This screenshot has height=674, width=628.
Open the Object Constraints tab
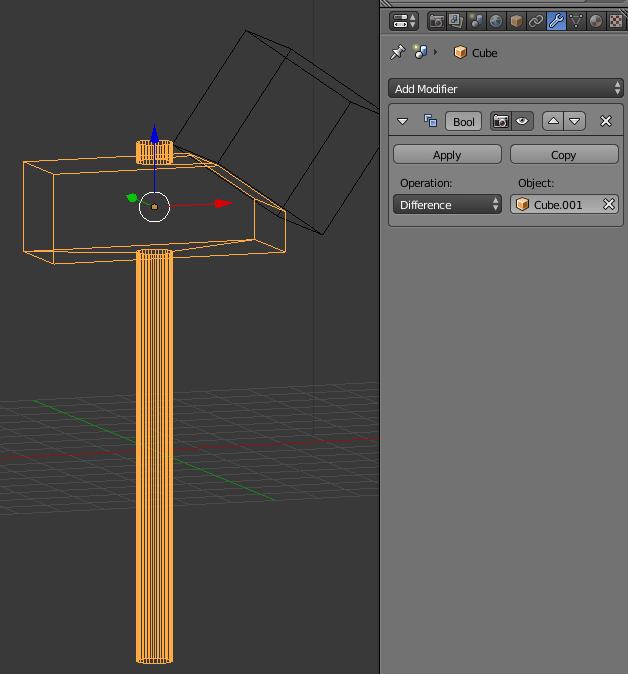pyautogui.click(x=536, y=21)
